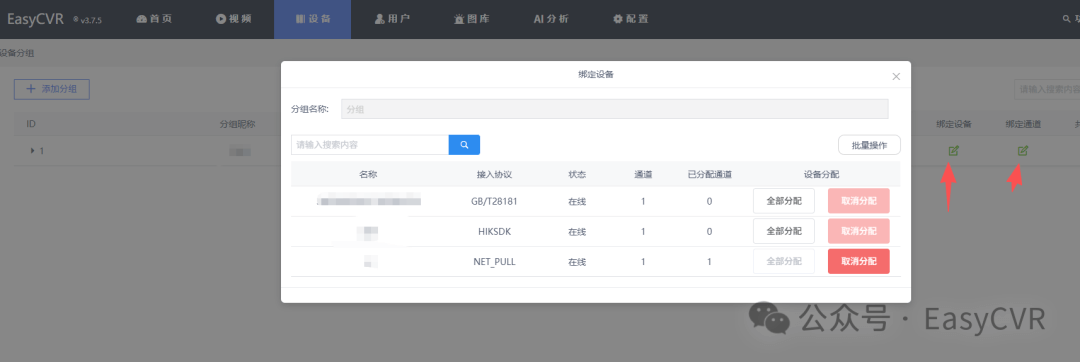
Task: Click the blue search magnifier button
Action: pos(464,145)
